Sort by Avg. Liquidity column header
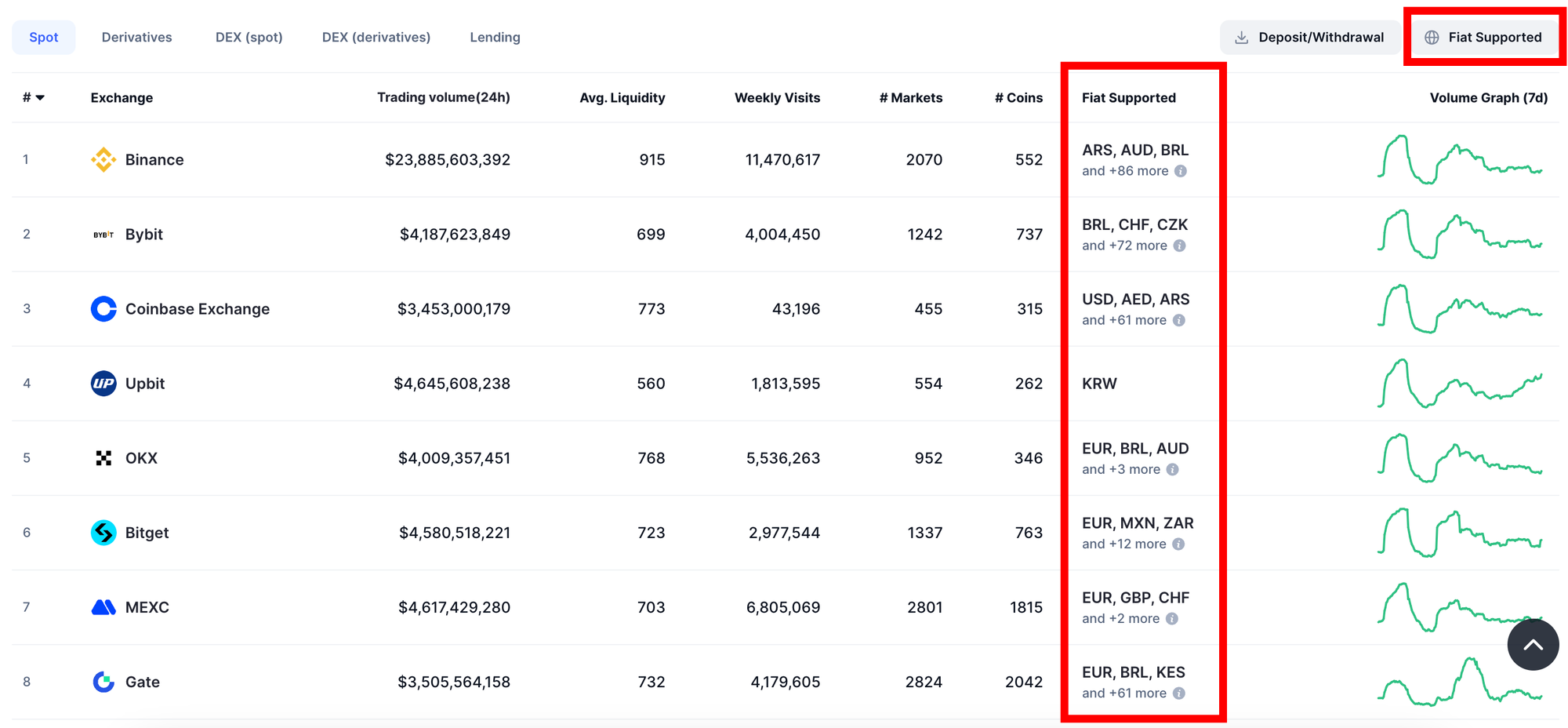Screen dimensions: 1568x728 point(622,98)
